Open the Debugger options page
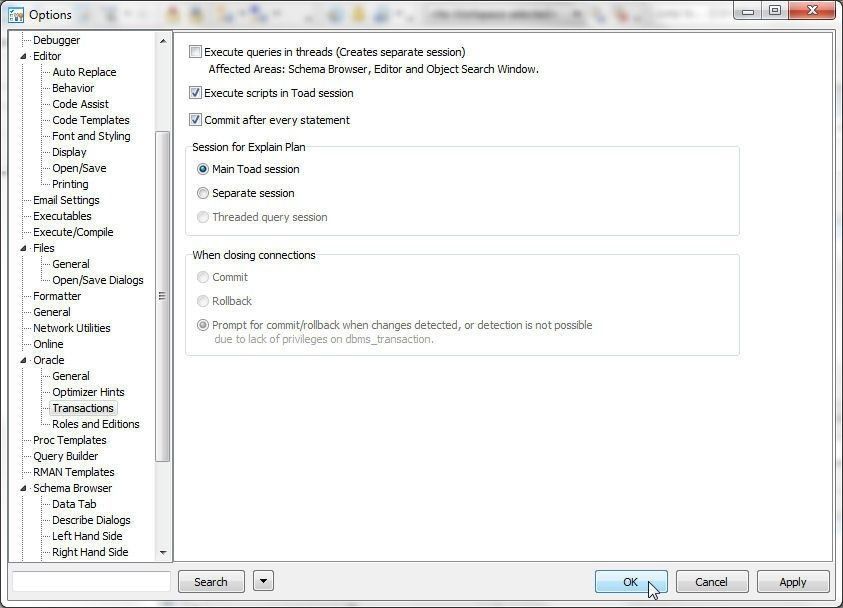The image size is (843, 608). coord(56,40)
